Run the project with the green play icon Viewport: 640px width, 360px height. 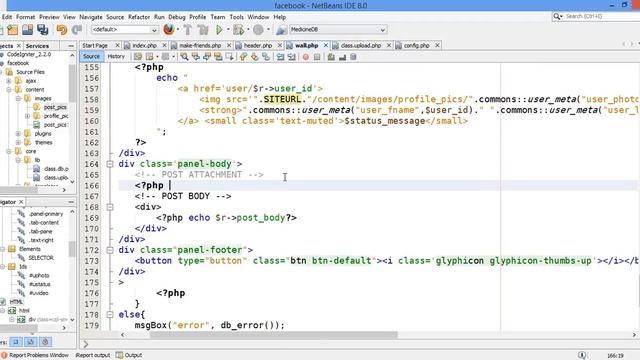click(219, 30)
